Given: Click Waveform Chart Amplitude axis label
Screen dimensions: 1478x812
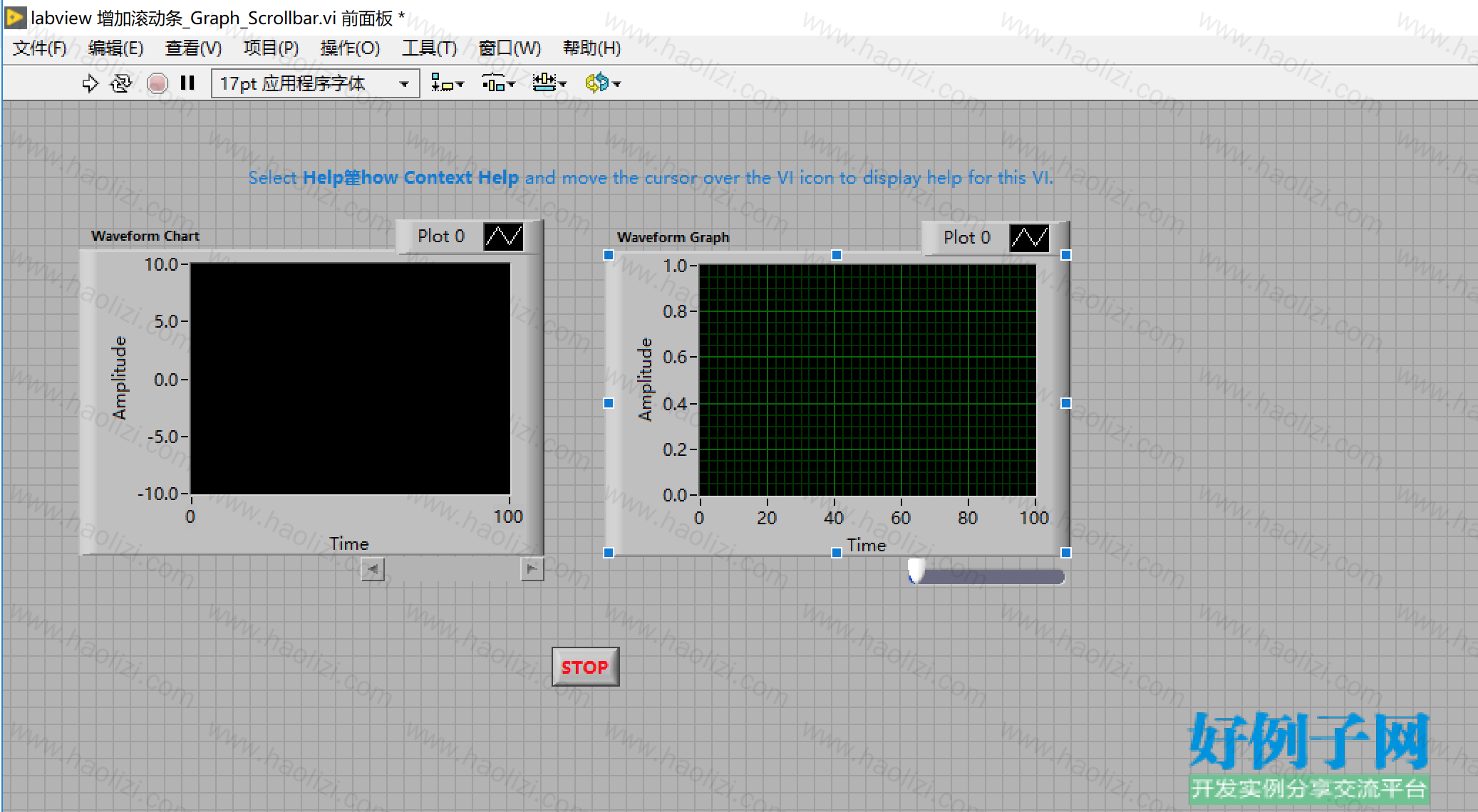Looking at the screenshot, I should [x=120, y=378].
